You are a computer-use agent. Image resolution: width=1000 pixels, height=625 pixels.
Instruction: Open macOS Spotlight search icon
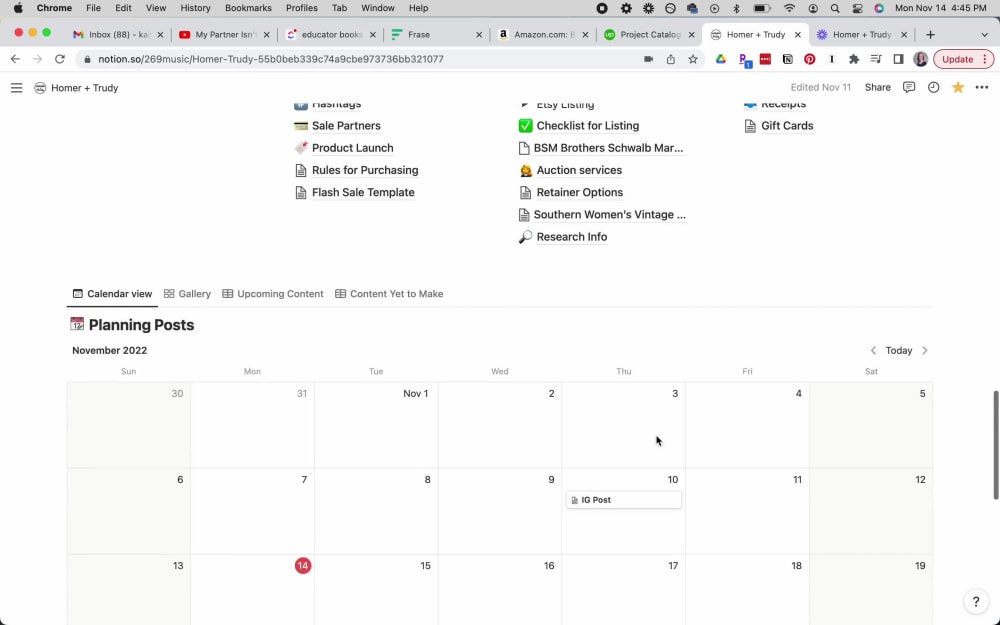coord(835,8)
